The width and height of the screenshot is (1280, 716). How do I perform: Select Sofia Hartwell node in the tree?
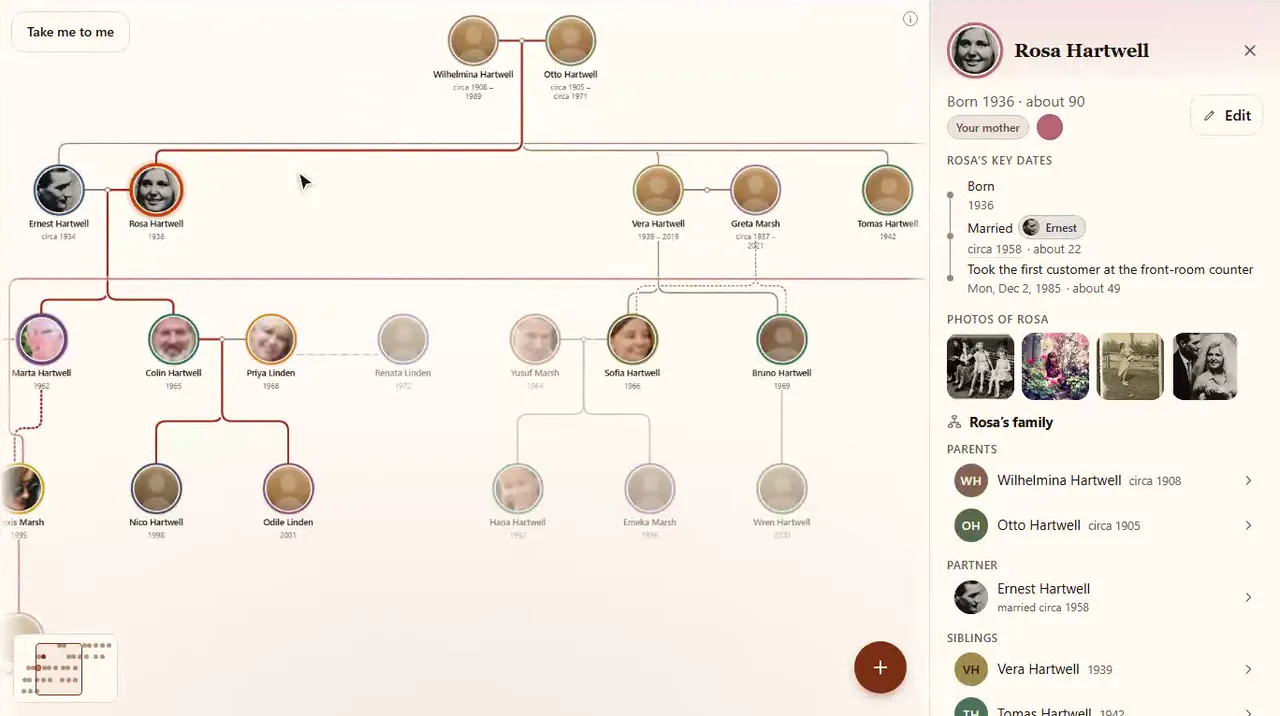pyautogui.click(x=632, y=339)
